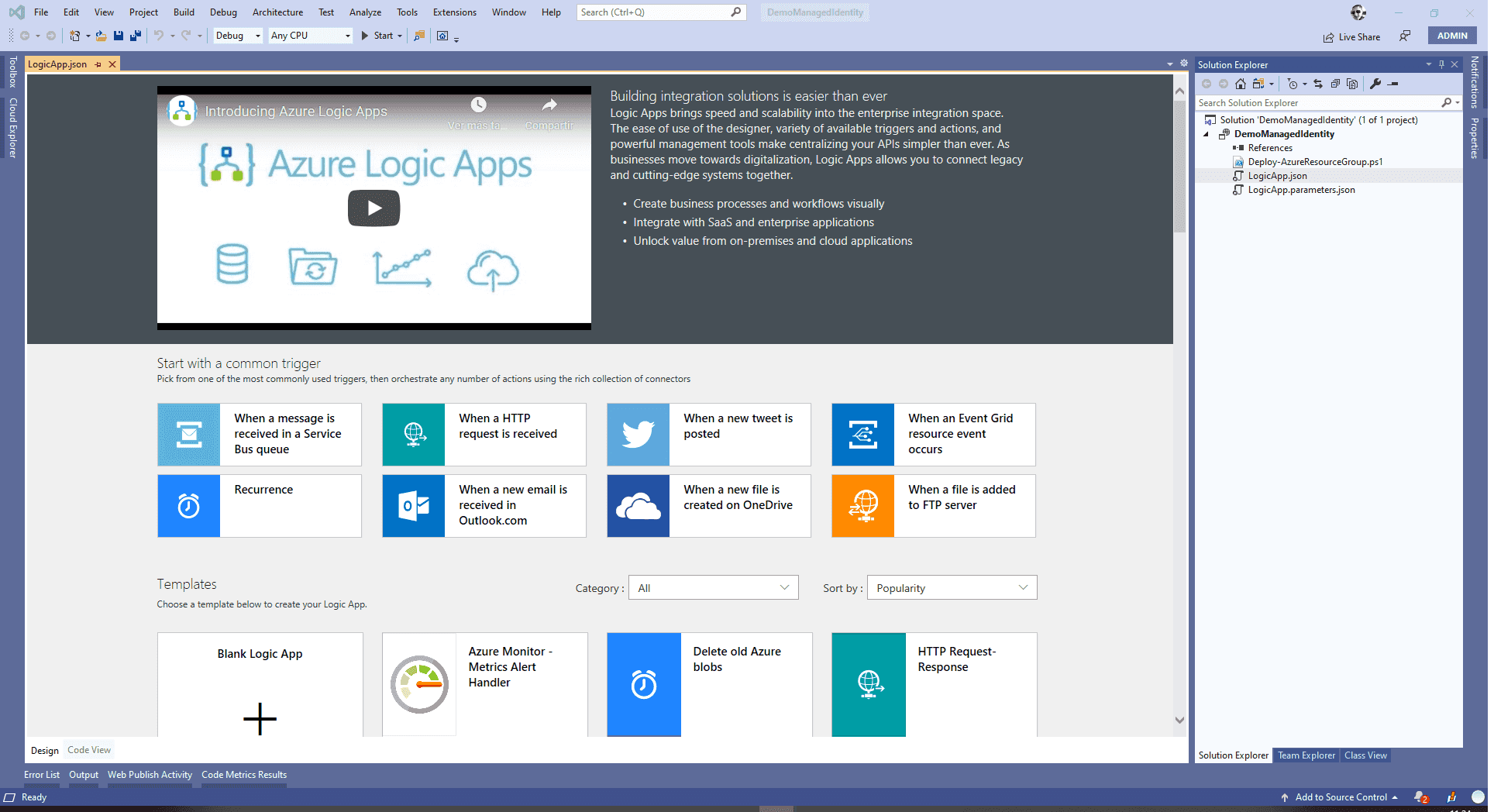Choose the HTTP Request-Response template
Screen dimensions: 1494x812
[934, 685]
